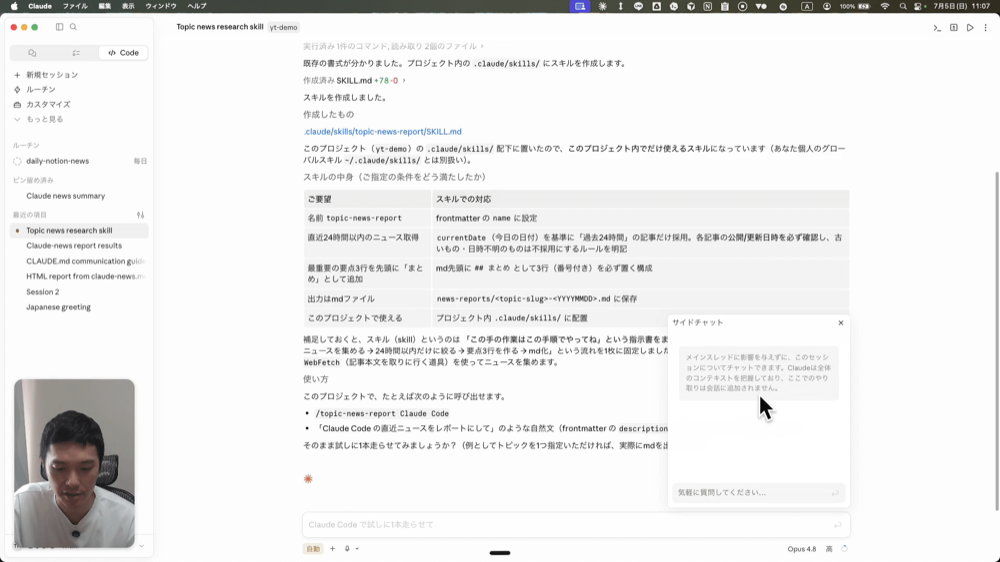
Task: Open pinned Claude news summary session
Action: tap(79, 196)
